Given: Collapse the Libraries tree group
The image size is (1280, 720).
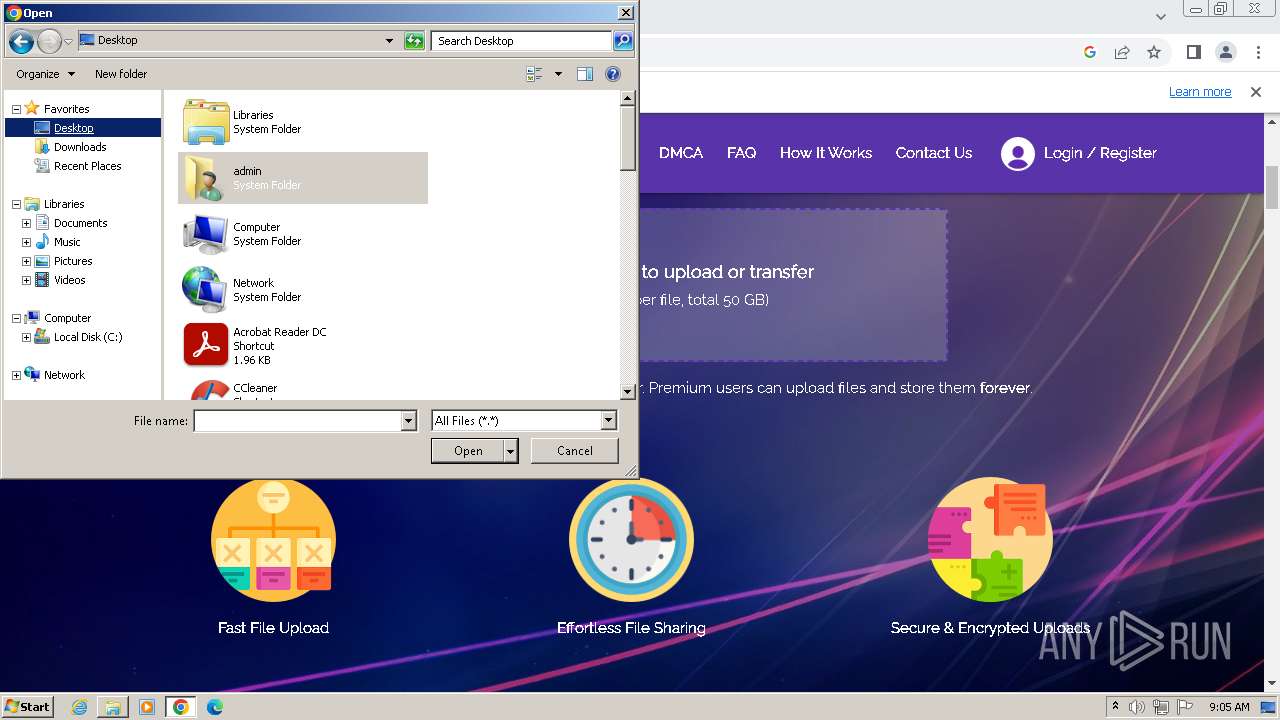Looking at the screenshot, I should 16,204.
